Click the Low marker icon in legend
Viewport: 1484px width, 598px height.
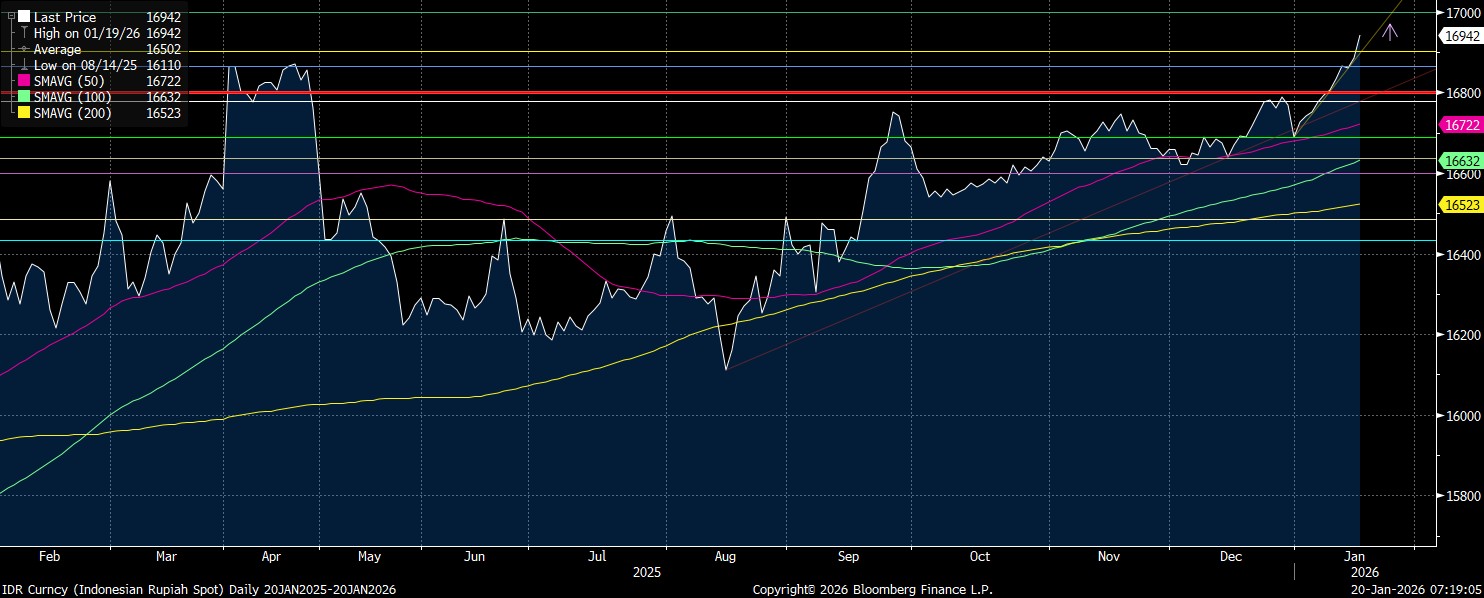coord(24,65)
